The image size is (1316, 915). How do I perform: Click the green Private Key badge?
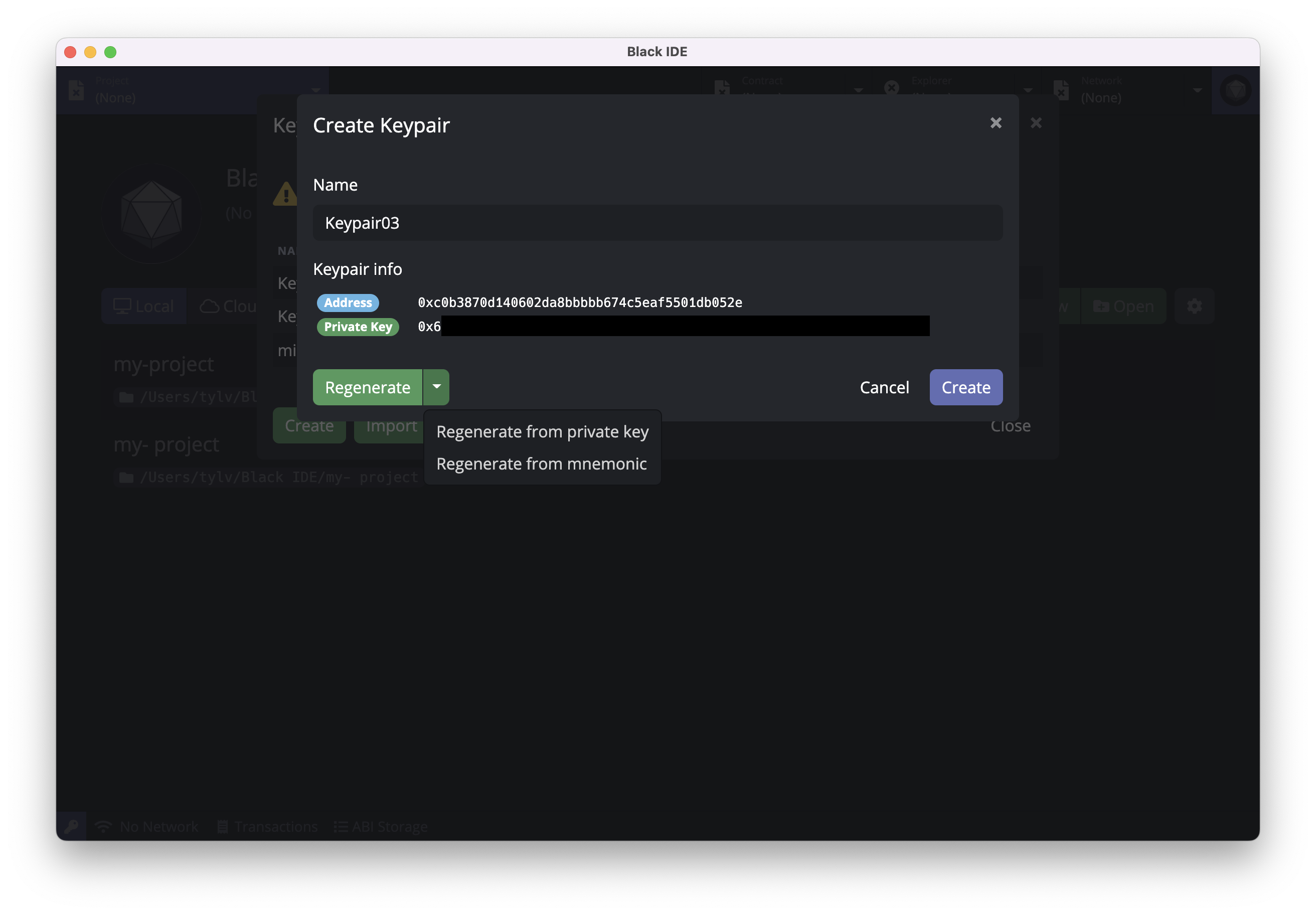pyautogui.click(x=358, y=327)
